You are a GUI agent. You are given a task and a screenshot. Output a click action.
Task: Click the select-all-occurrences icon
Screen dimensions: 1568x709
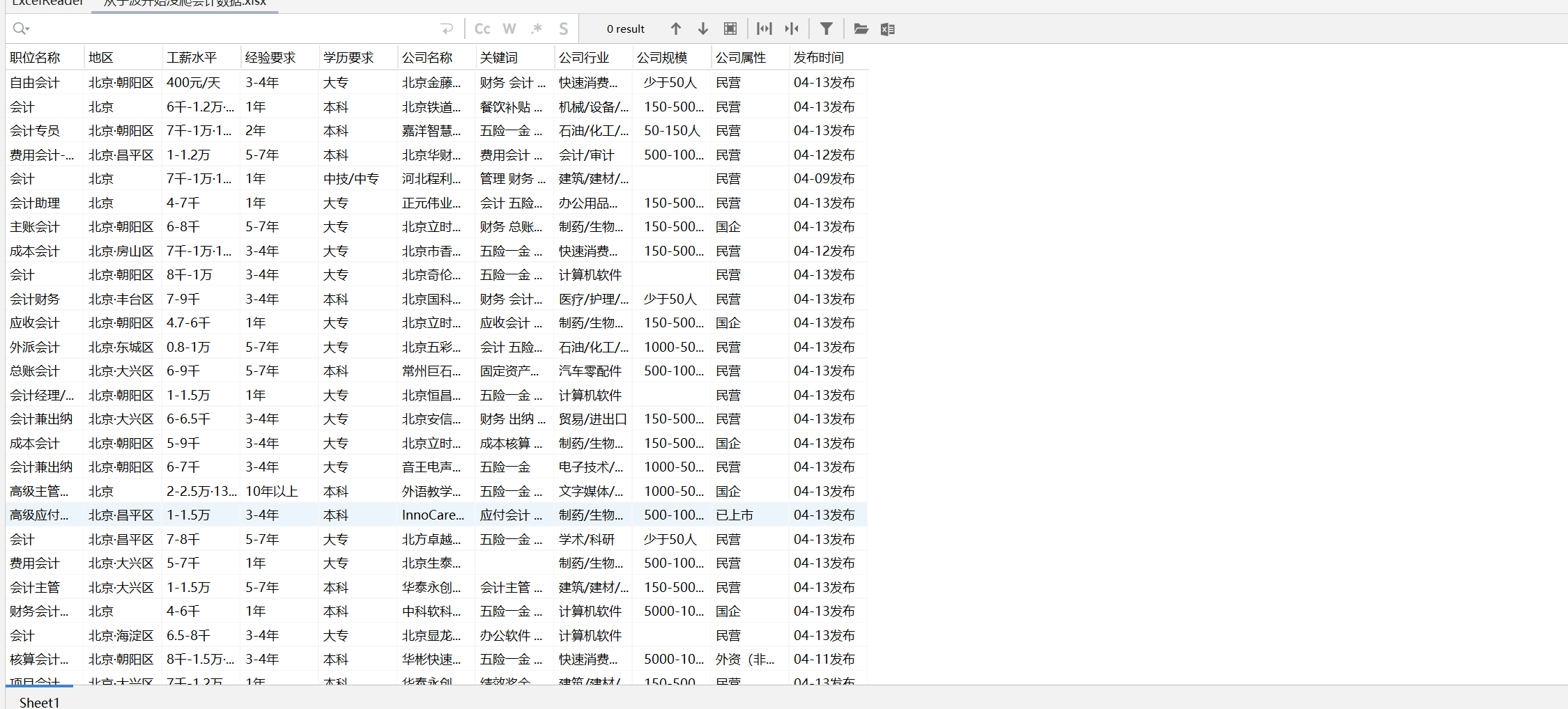(730, 29)
